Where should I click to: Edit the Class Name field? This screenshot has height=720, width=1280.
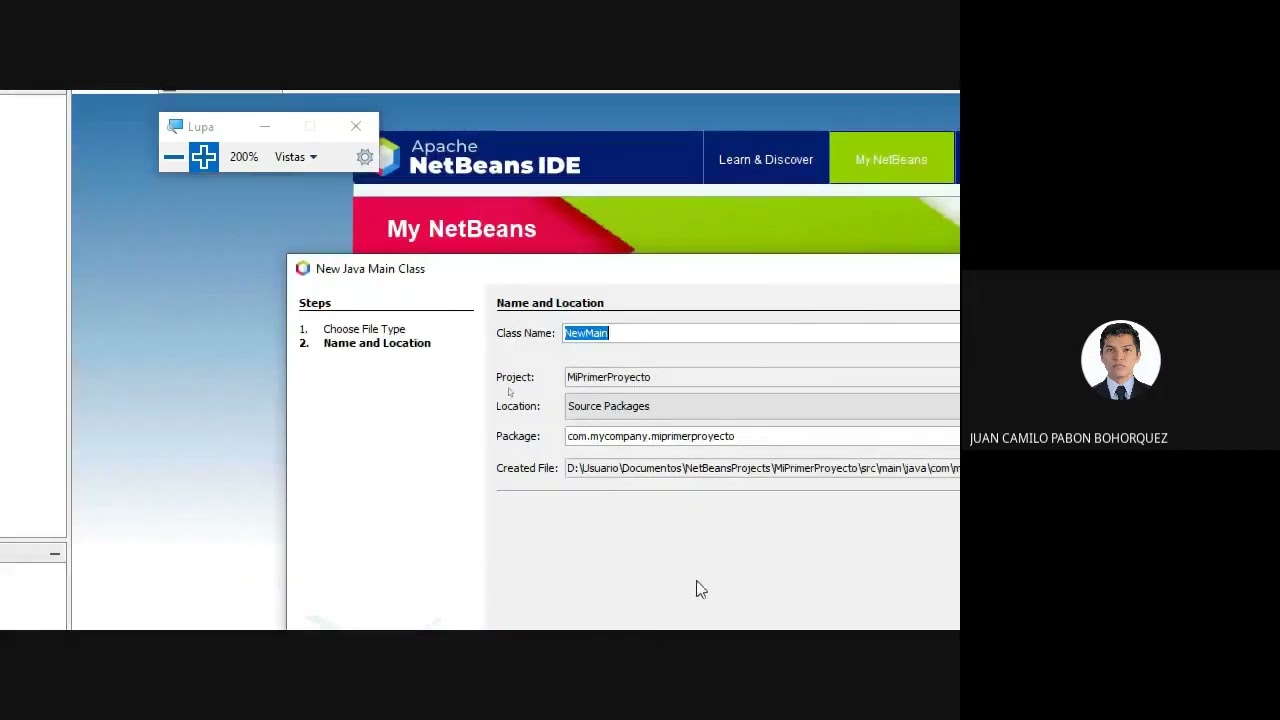point(761,333)
